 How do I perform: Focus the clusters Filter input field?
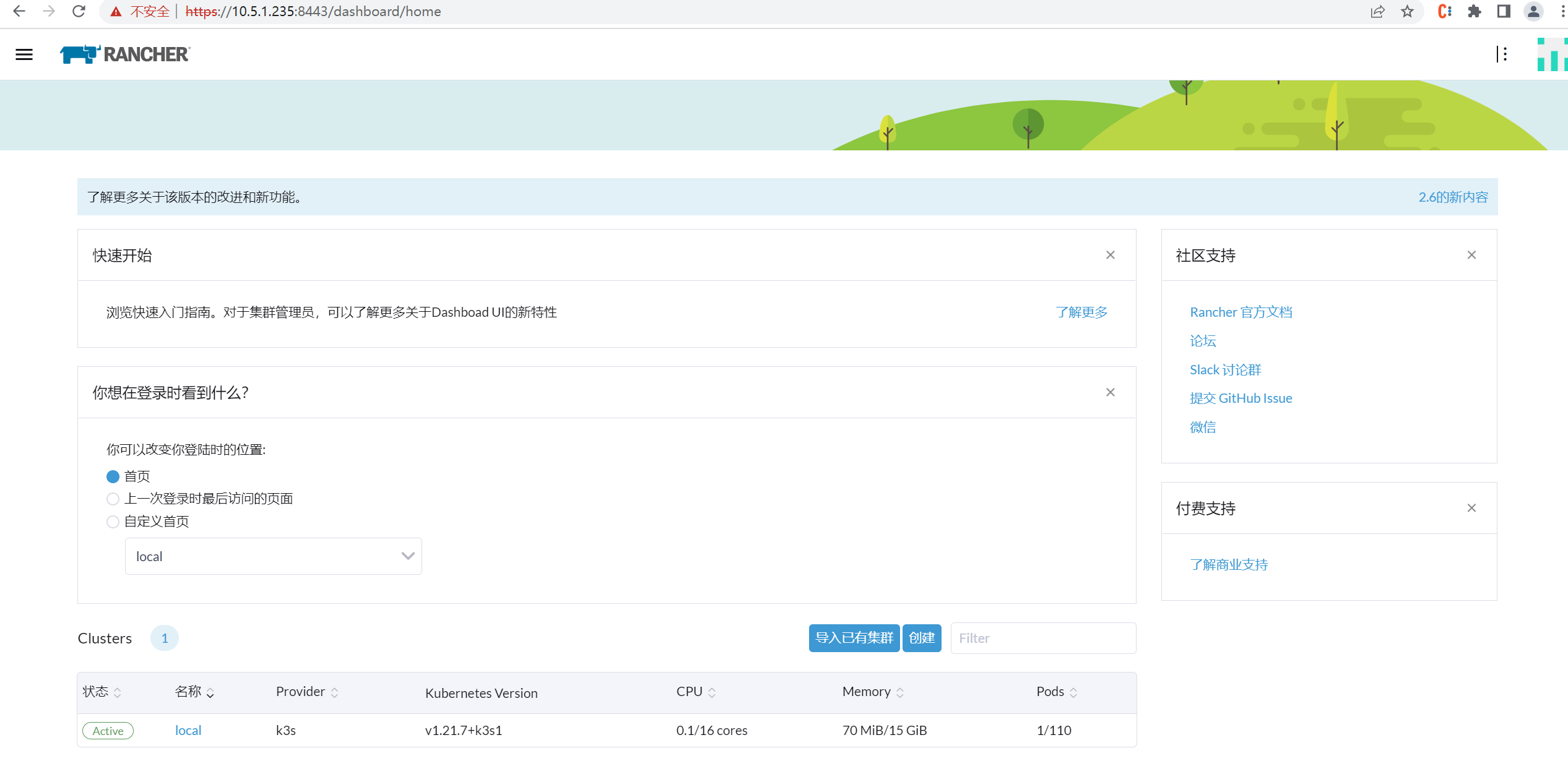pyautogui.click(x=1042, y=638)
